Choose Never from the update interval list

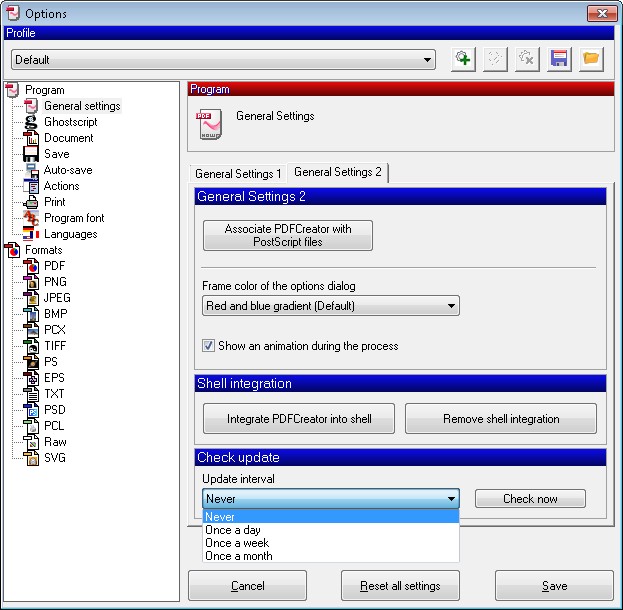(x=331, y=517)
